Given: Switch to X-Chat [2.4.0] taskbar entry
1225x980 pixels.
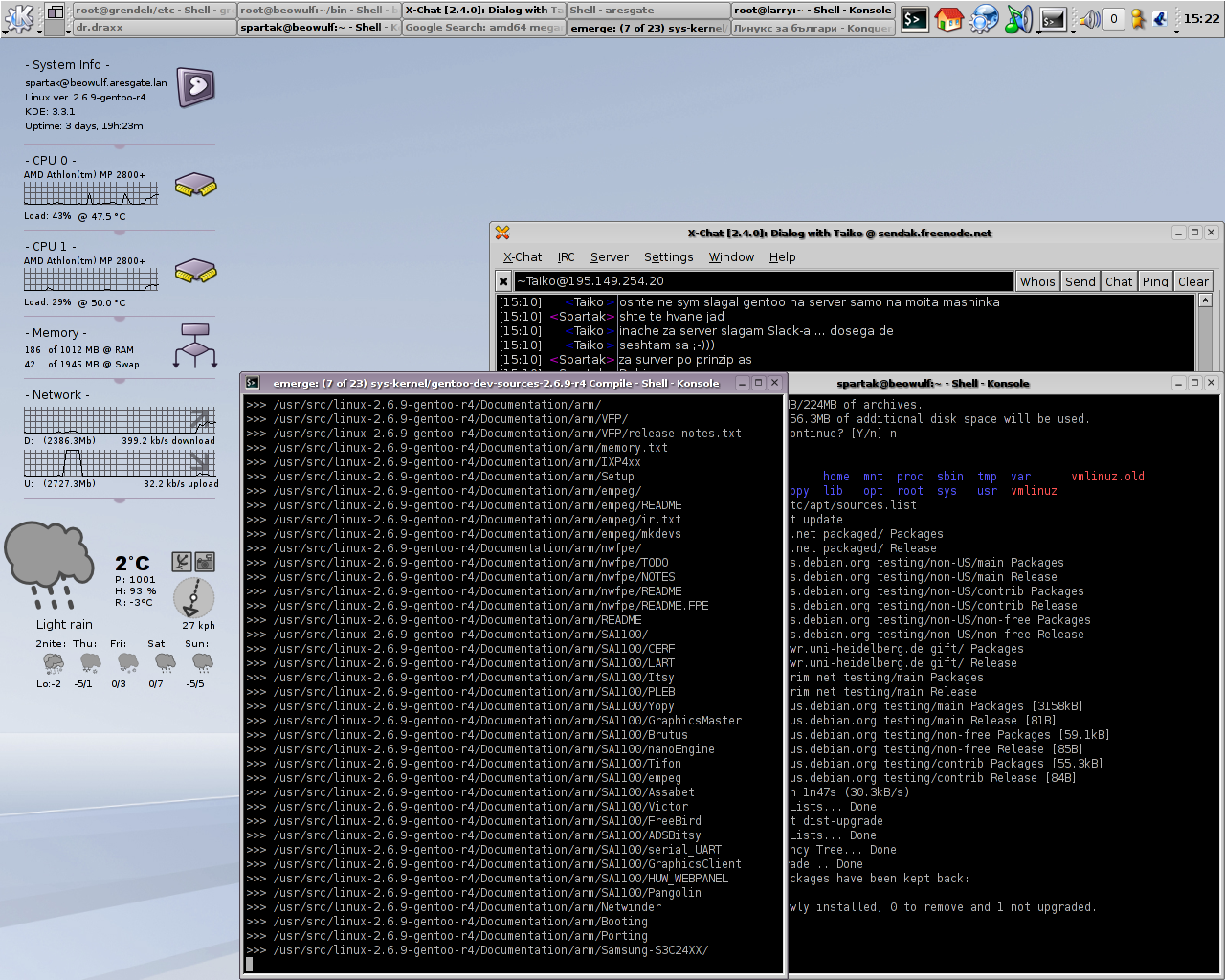Looking at the screenshot, I should (484, 10).
